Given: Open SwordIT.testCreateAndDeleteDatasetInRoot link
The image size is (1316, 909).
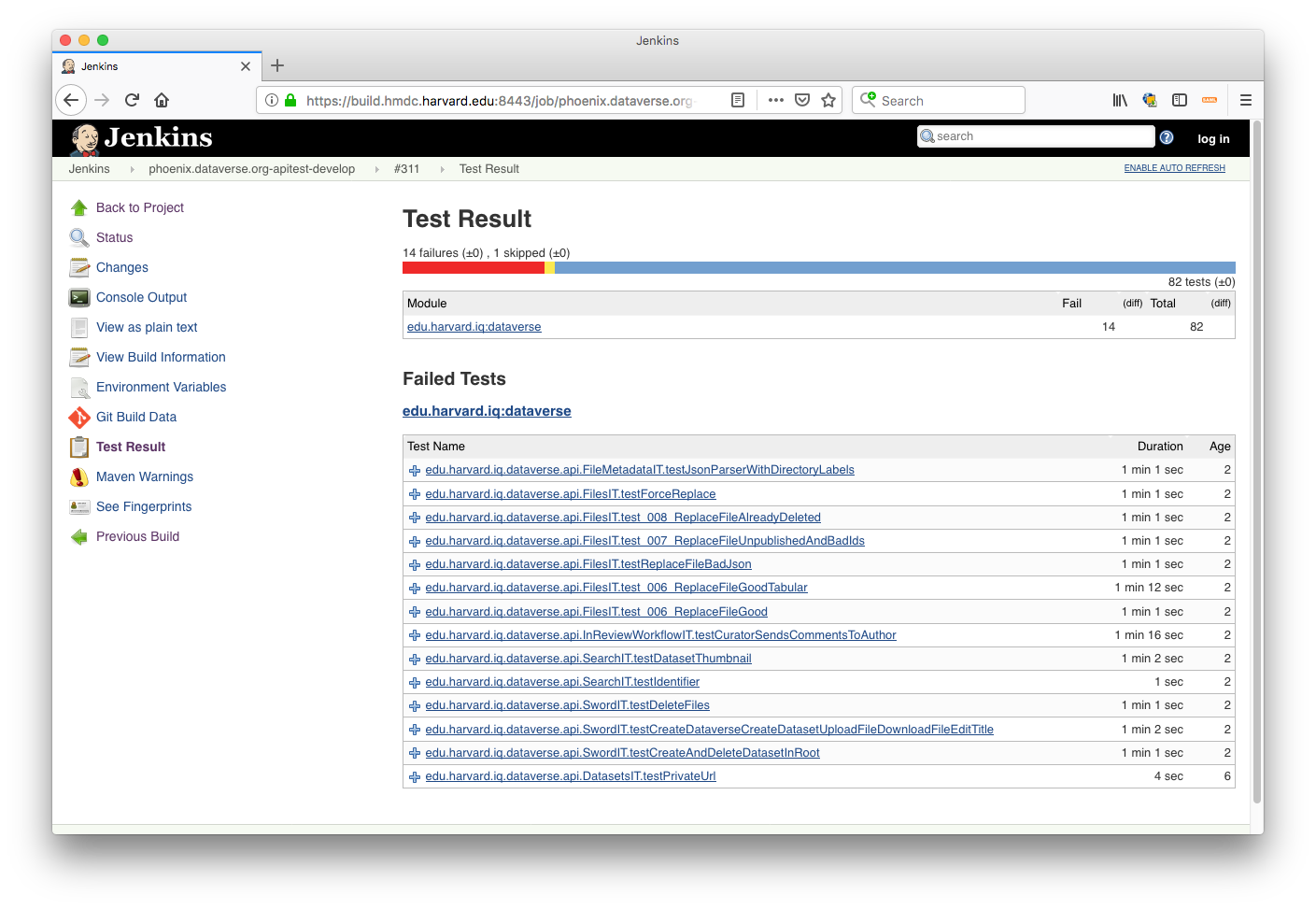Looking at the screenshot, I should tap(622, 753).
